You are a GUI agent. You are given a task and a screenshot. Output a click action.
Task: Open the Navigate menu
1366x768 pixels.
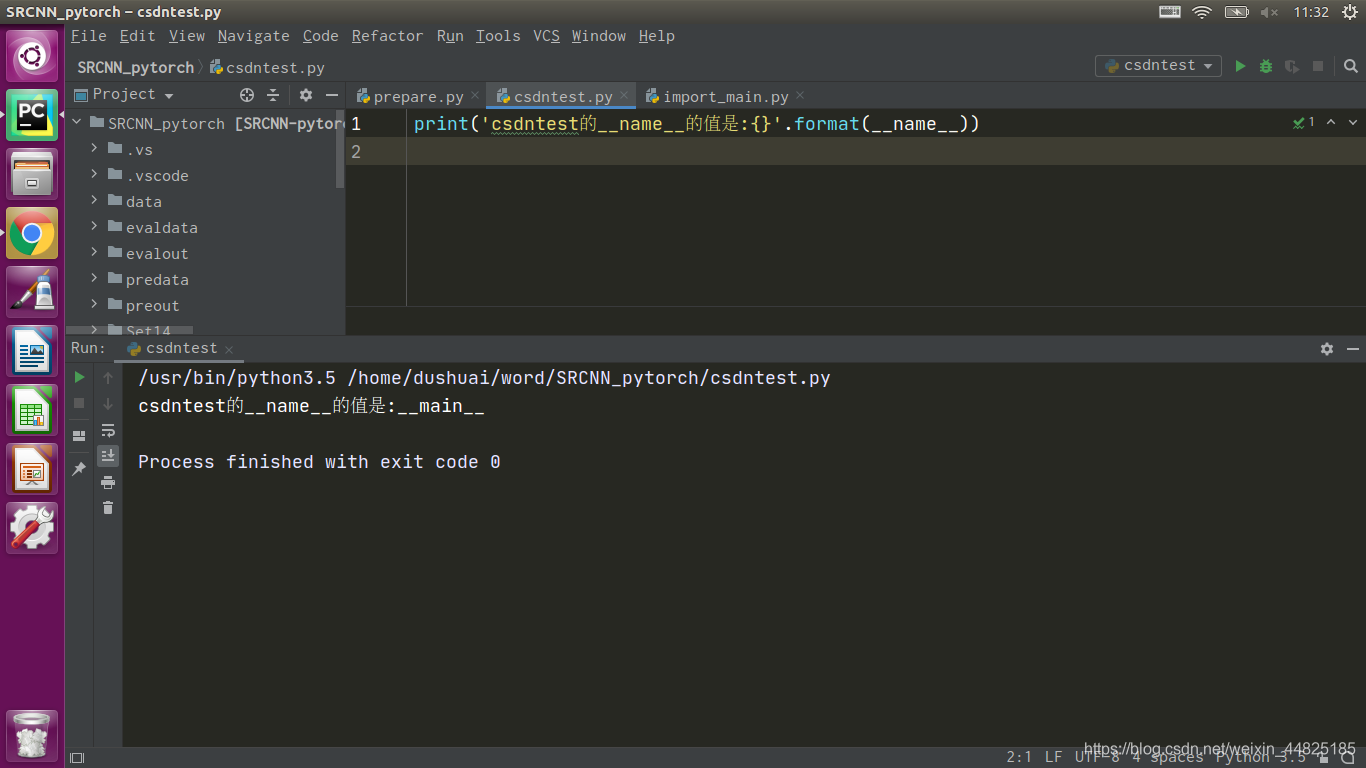tap(253, 36)
